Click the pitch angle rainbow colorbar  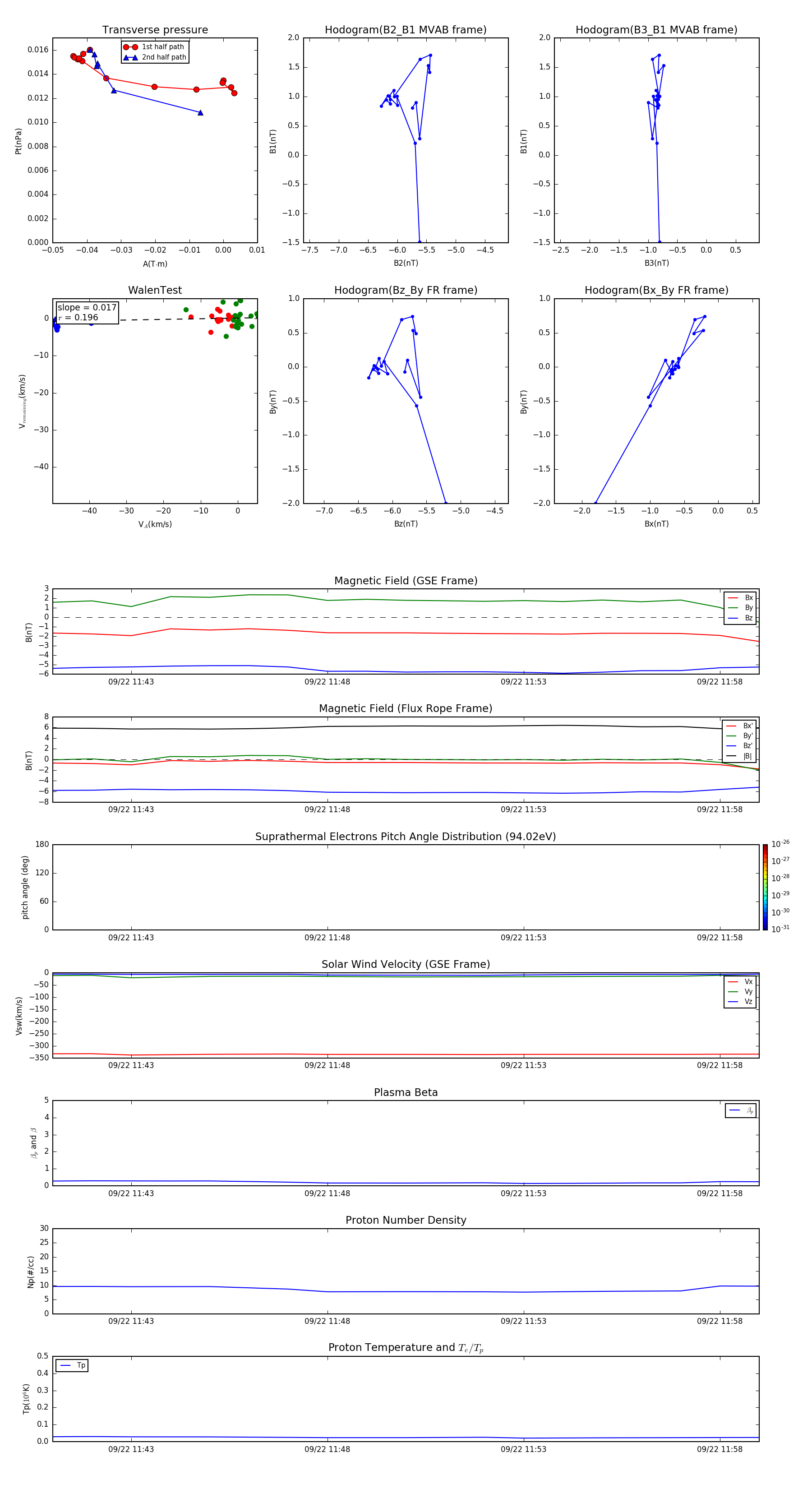click(765, 887)
